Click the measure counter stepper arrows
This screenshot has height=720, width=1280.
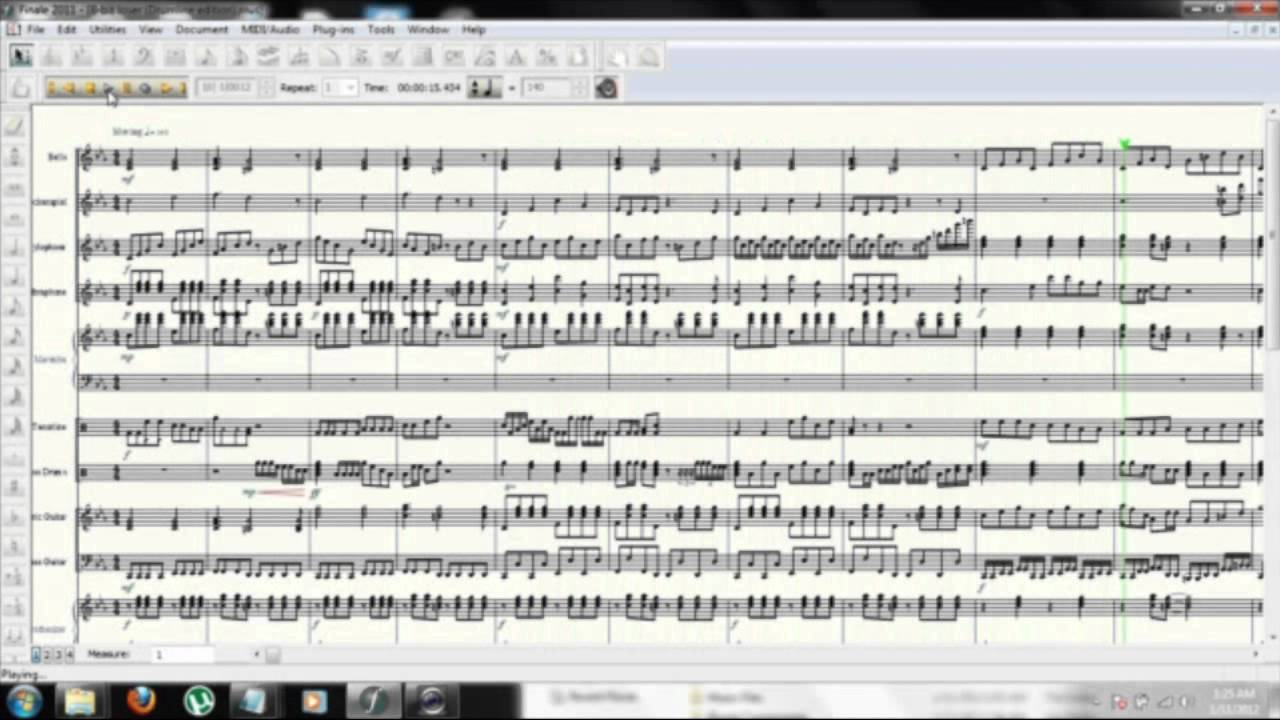click(x=268, y=88)
